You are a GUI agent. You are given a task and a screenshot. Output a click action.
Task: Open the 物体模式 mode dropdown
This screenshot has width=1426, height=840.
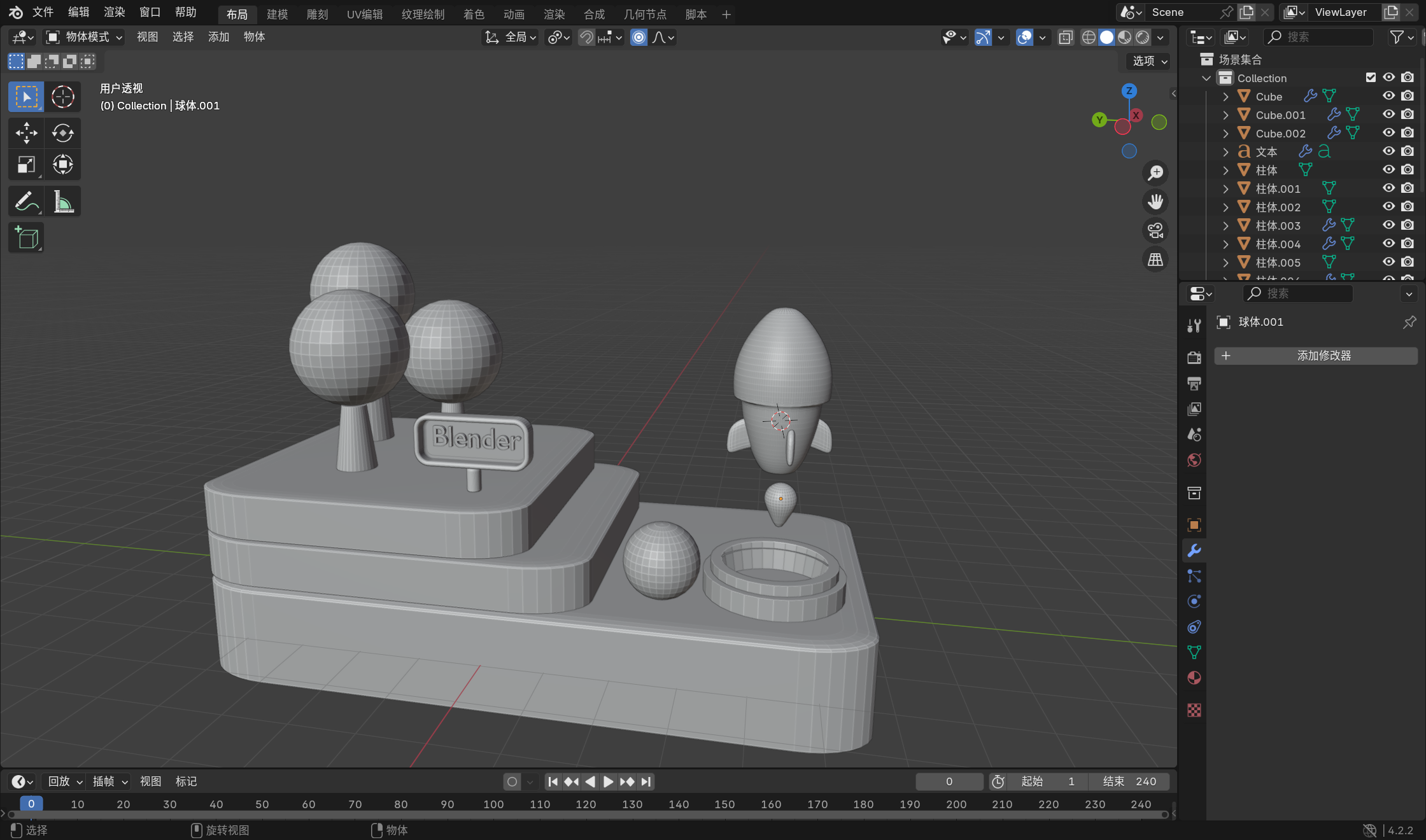(84, 38)
